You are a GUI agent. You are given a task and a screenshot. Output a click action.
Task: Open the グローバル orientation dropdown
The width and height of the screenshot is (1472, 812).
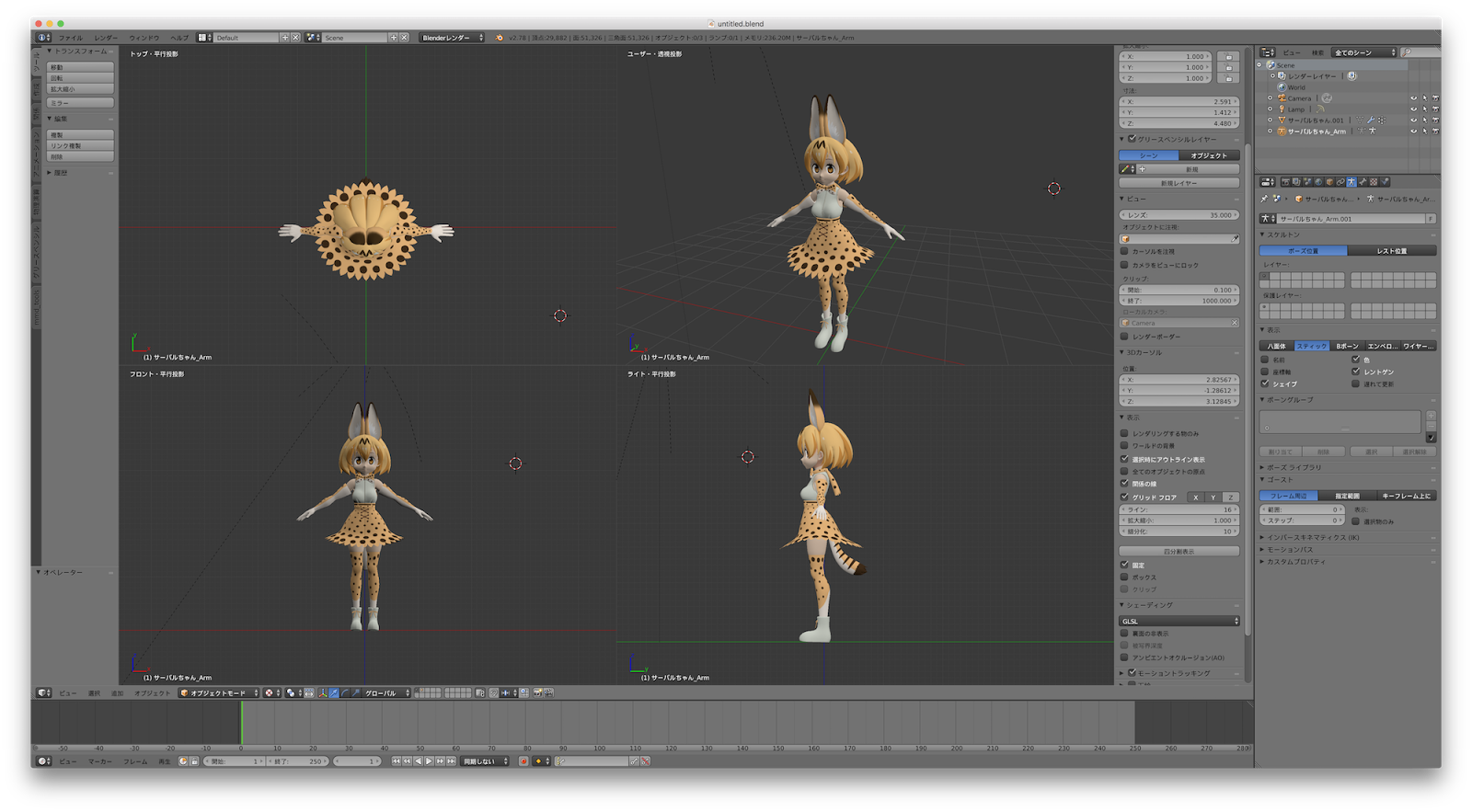pyautogui.click(x=386, y=693)
